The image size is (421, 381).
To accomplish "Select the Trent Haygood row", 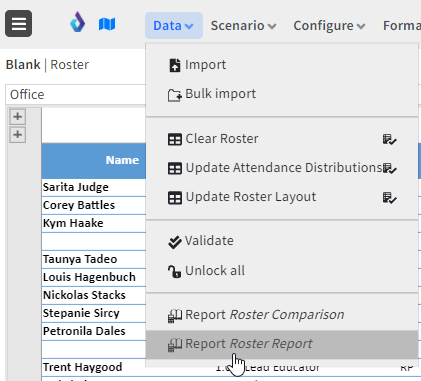I will point(94,367).
